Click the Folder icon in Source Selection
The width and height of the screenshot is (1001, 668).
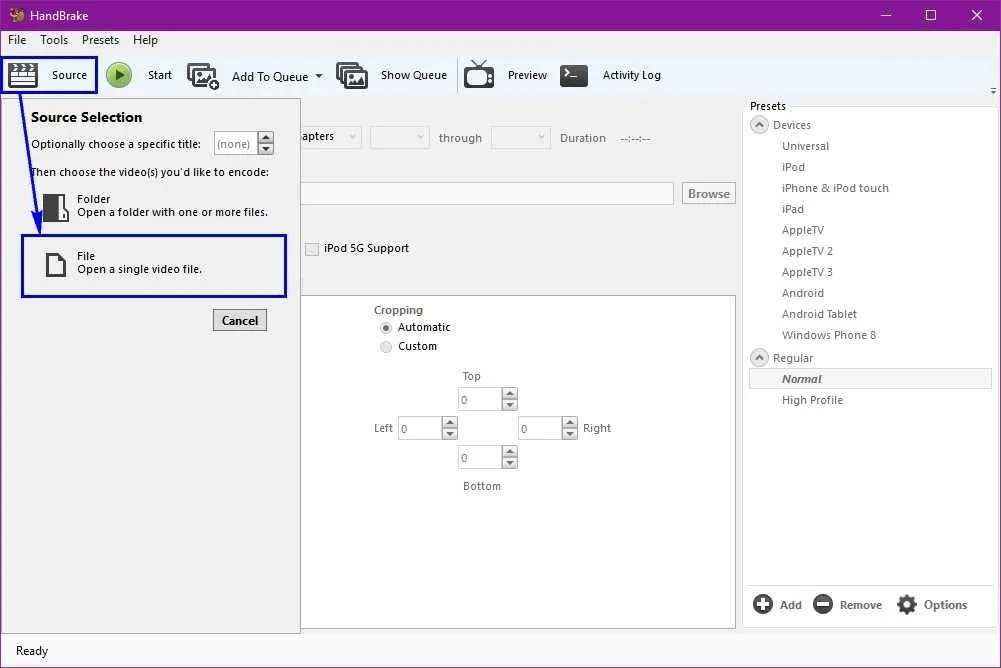[56, 208]
